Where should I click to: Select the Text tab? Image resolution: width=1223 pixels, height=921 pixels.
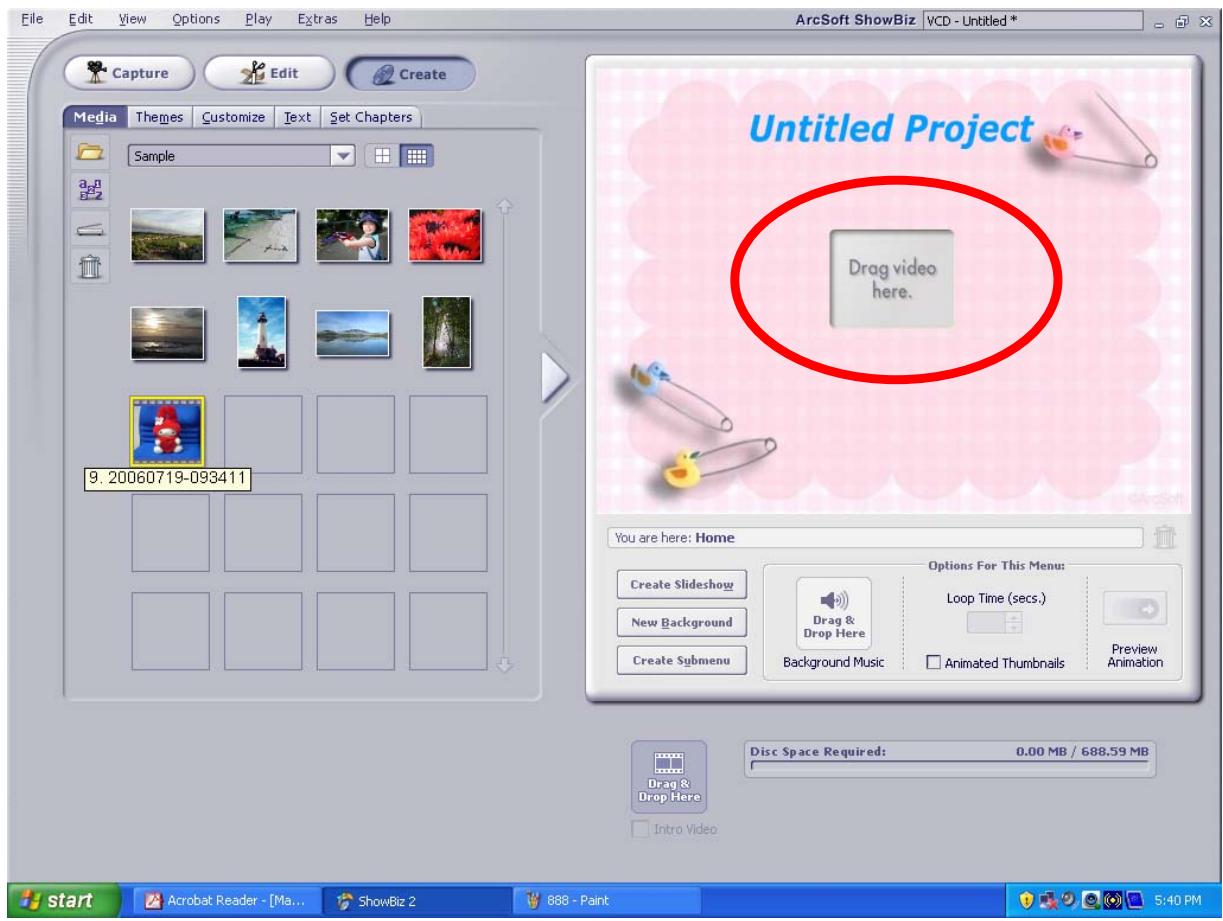click(x=297, y=117)
